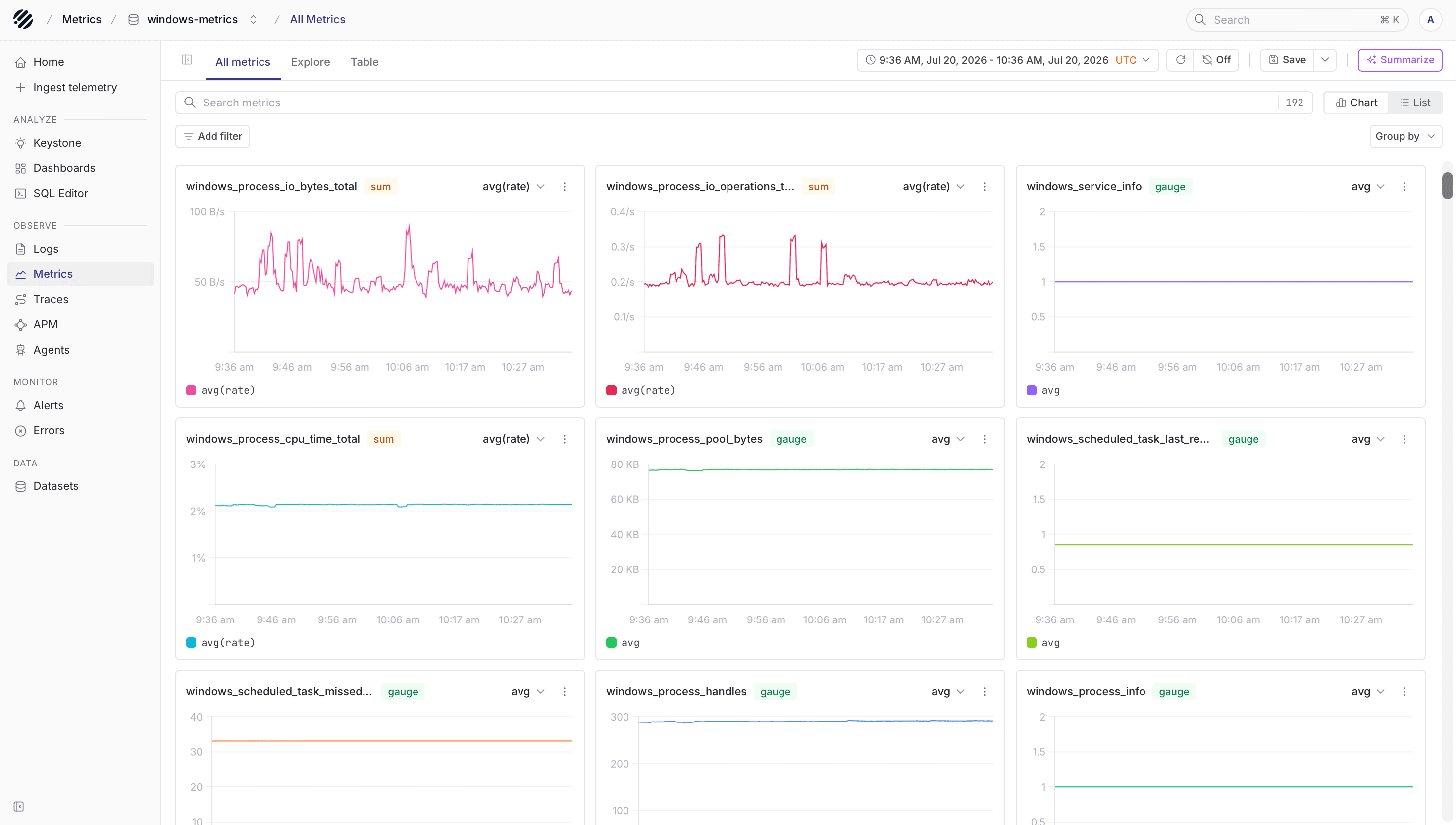Change avg aggregation for windows_process_pool_bytes
This screenshot has height=825, width=1456.
(x=948, y=439)
